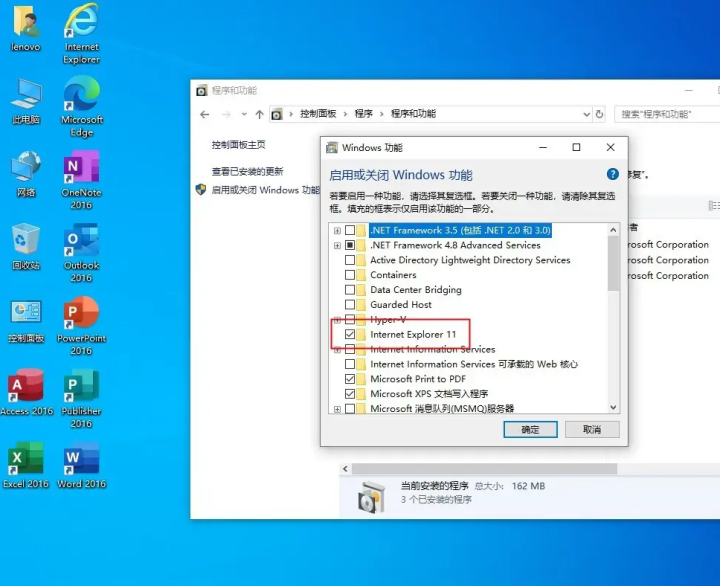Screen dimensions: 720x586
Task: Open the Publisher 2016 desktop shortcut
Action: click(x=81, y=390)
